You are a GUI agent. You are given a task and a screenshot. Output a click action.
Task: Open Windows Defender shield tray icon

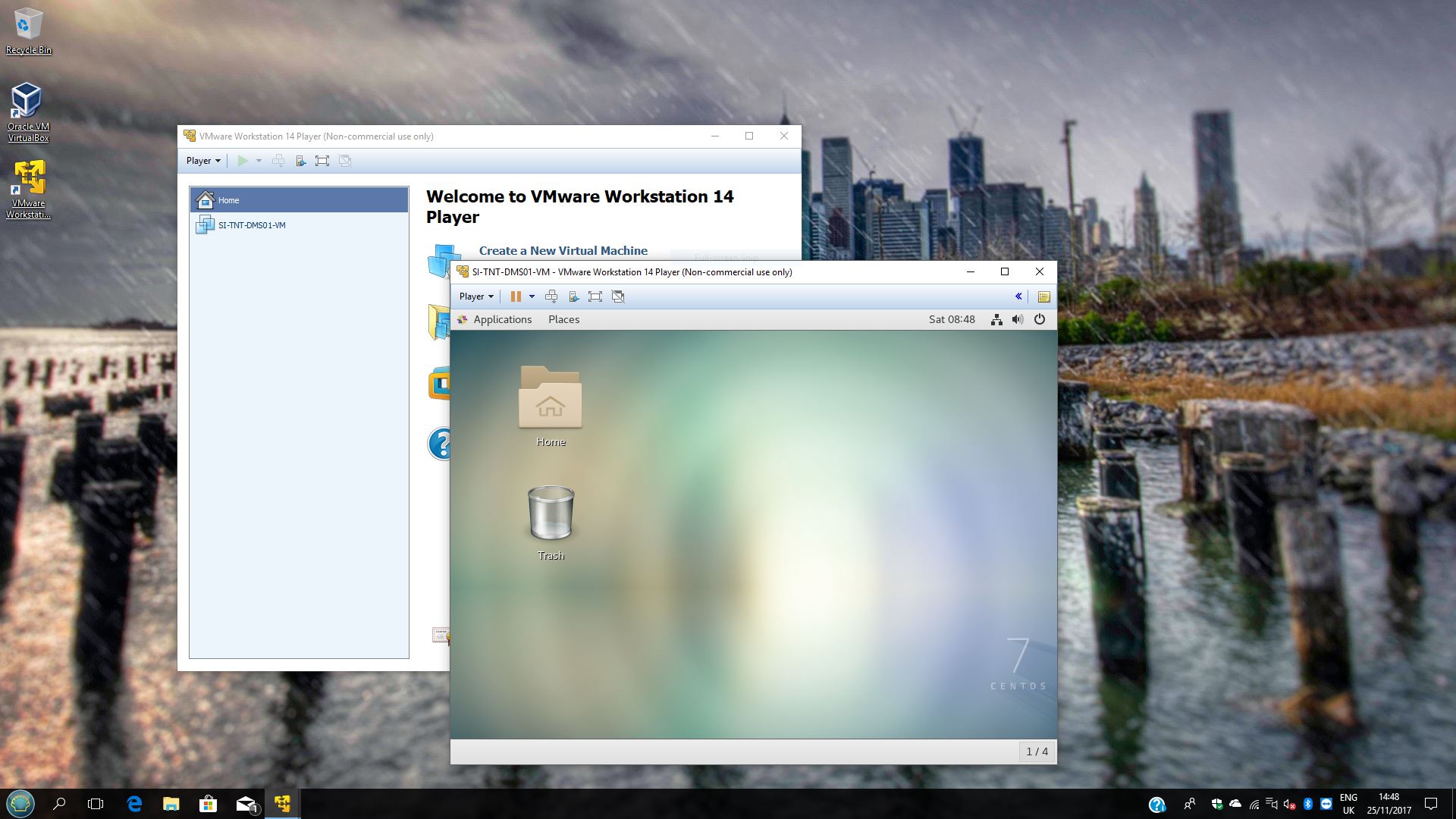tap(1217, 804)
